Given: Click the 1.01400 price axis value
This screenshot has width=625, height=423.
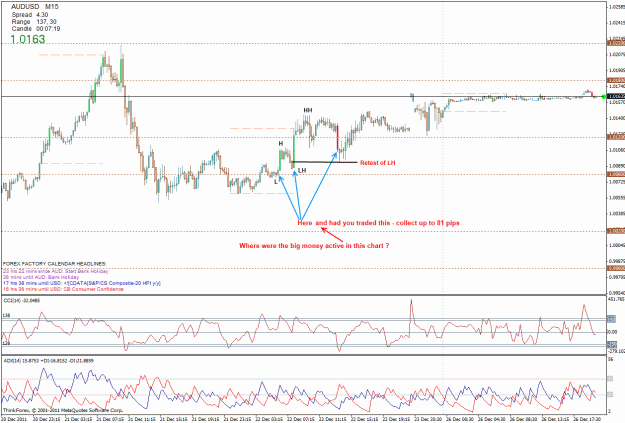Looking at the screenshot, I should click(617, 118).
